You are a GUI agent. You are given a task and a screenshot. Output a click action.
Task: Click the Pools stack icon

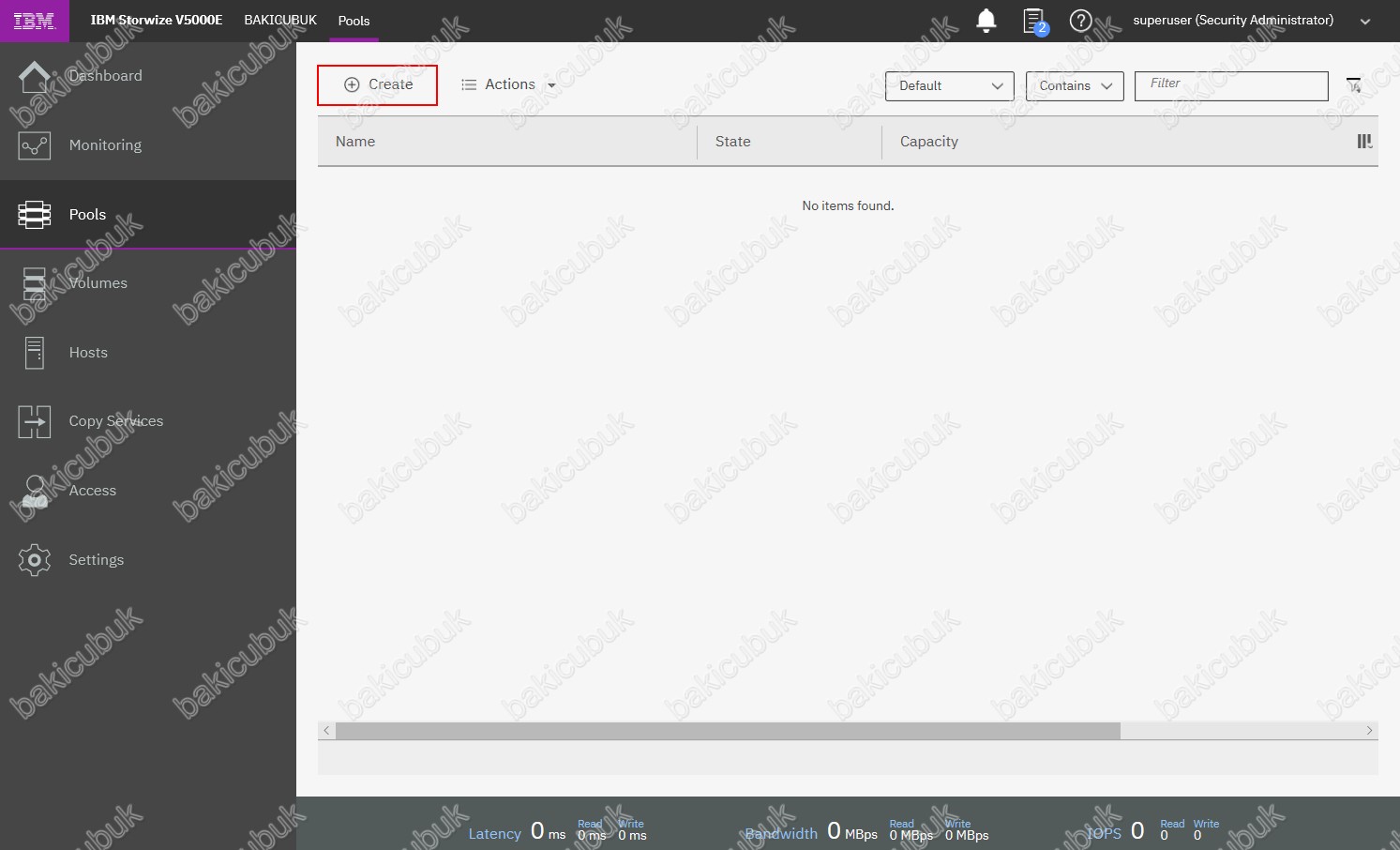click(35, 215)
